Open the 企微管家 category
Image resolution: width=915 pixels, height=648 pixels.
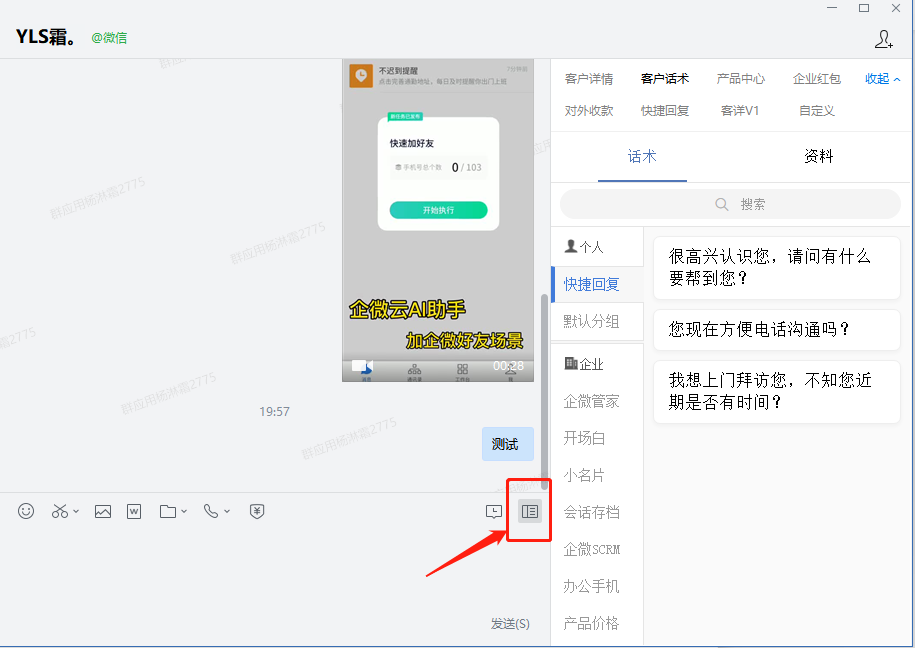[x=591, y=402]
